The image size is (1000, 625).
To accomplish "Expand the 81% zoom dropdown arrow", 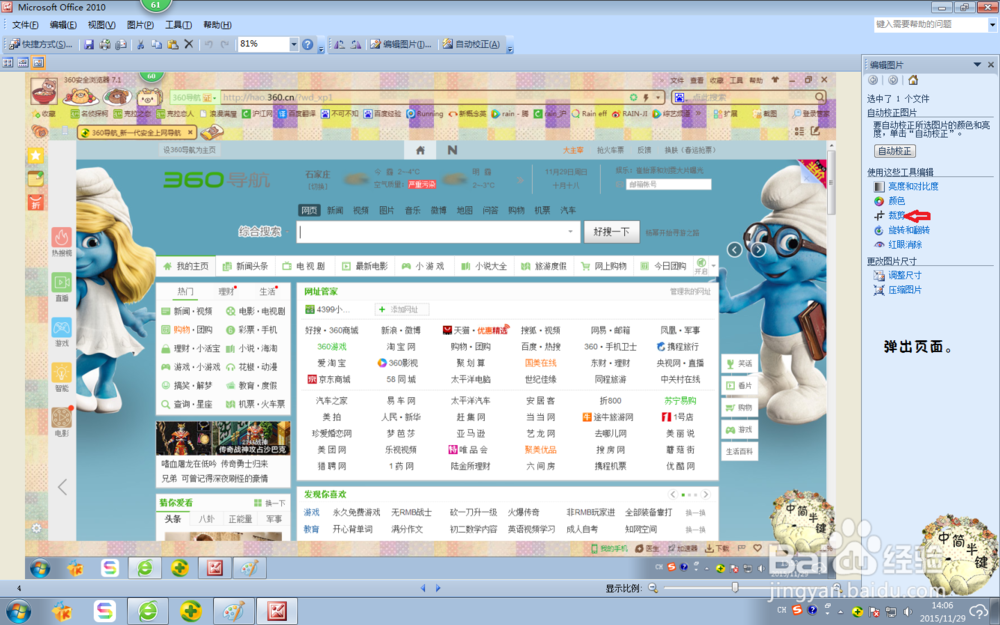I will tap(294, 44).
